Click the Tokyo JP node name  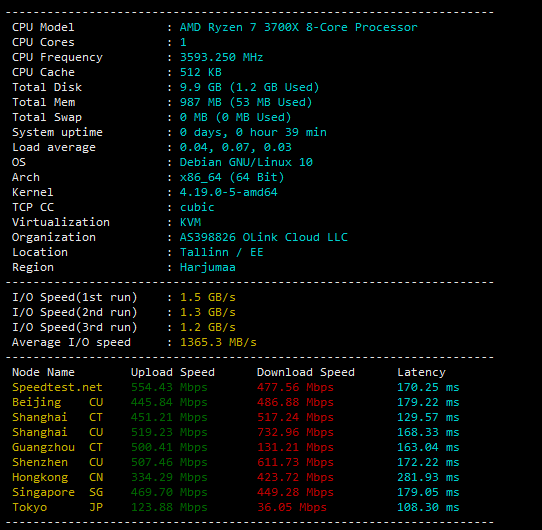click(x=57, y=507)
